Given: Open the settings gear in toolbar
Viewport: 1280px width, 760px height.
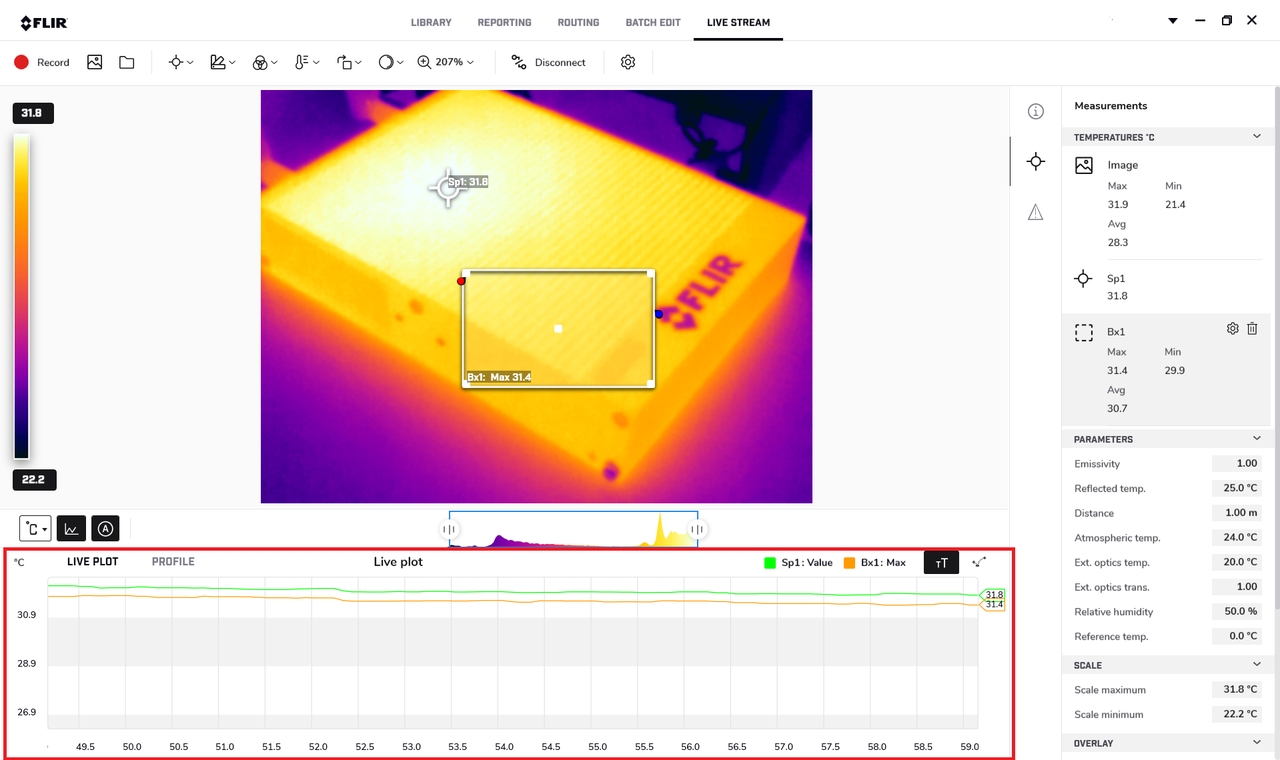Looking at the screenshot, I should [628, 62].
